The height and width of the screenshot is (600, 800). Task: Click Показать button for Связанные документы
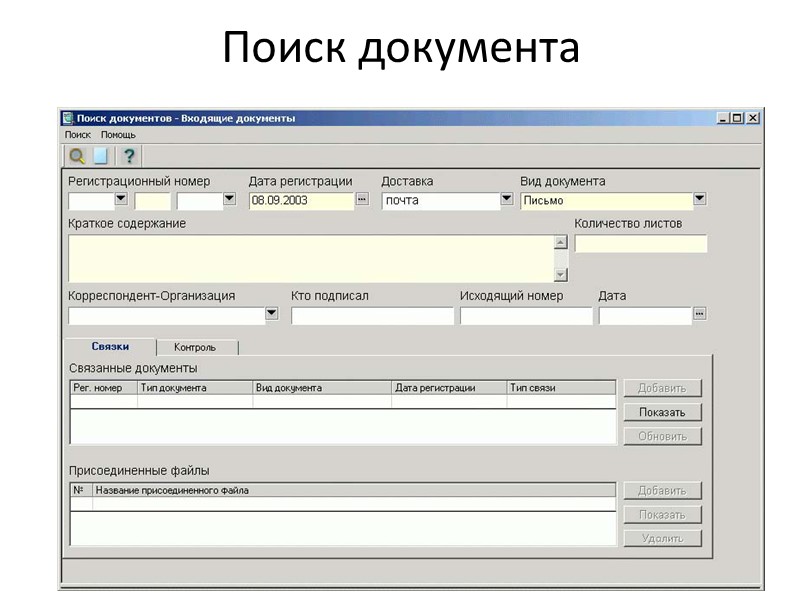point(662,412)
